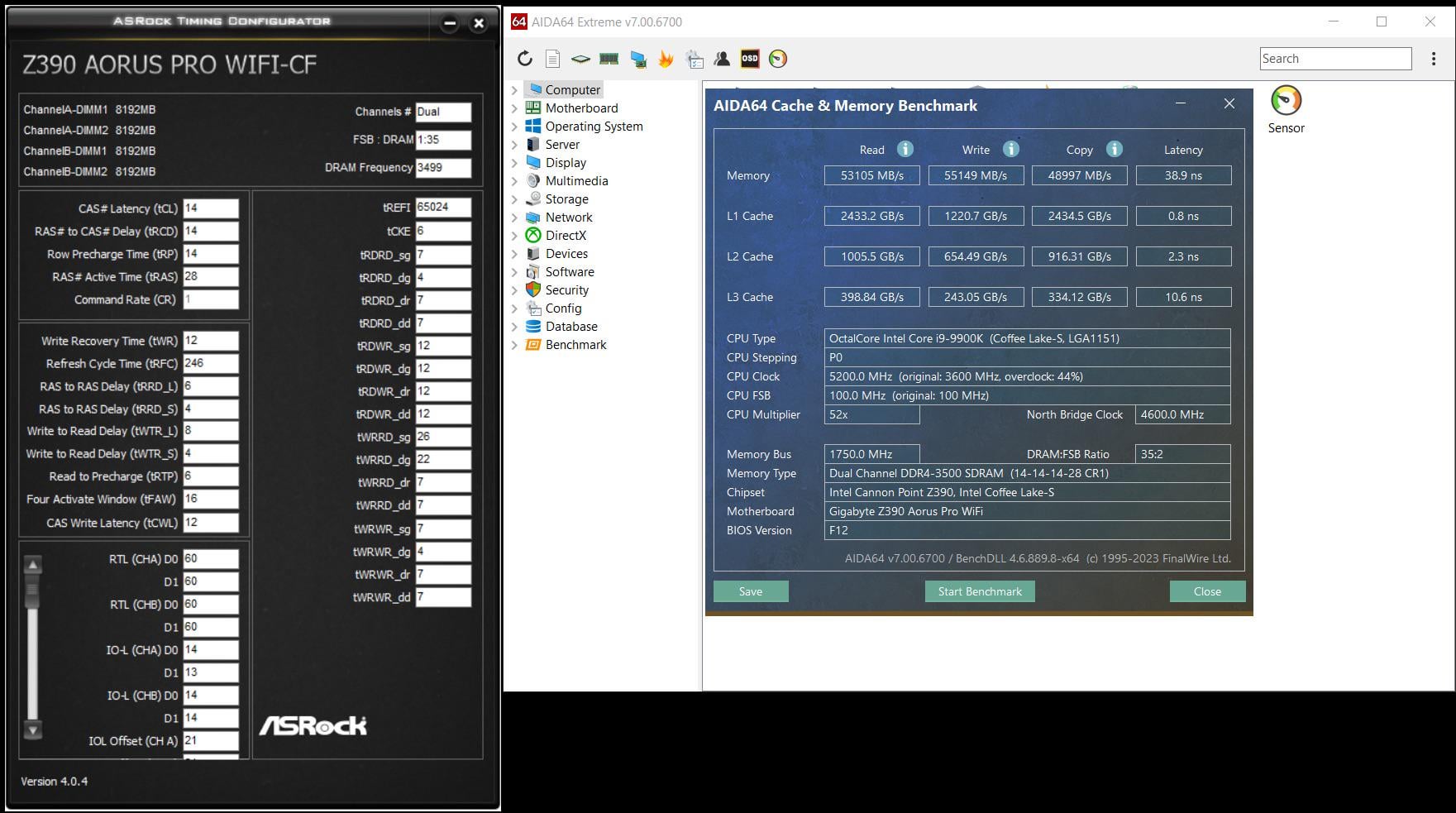
Task: Expand the Motherboard tree node
Action: coord(514,108)
